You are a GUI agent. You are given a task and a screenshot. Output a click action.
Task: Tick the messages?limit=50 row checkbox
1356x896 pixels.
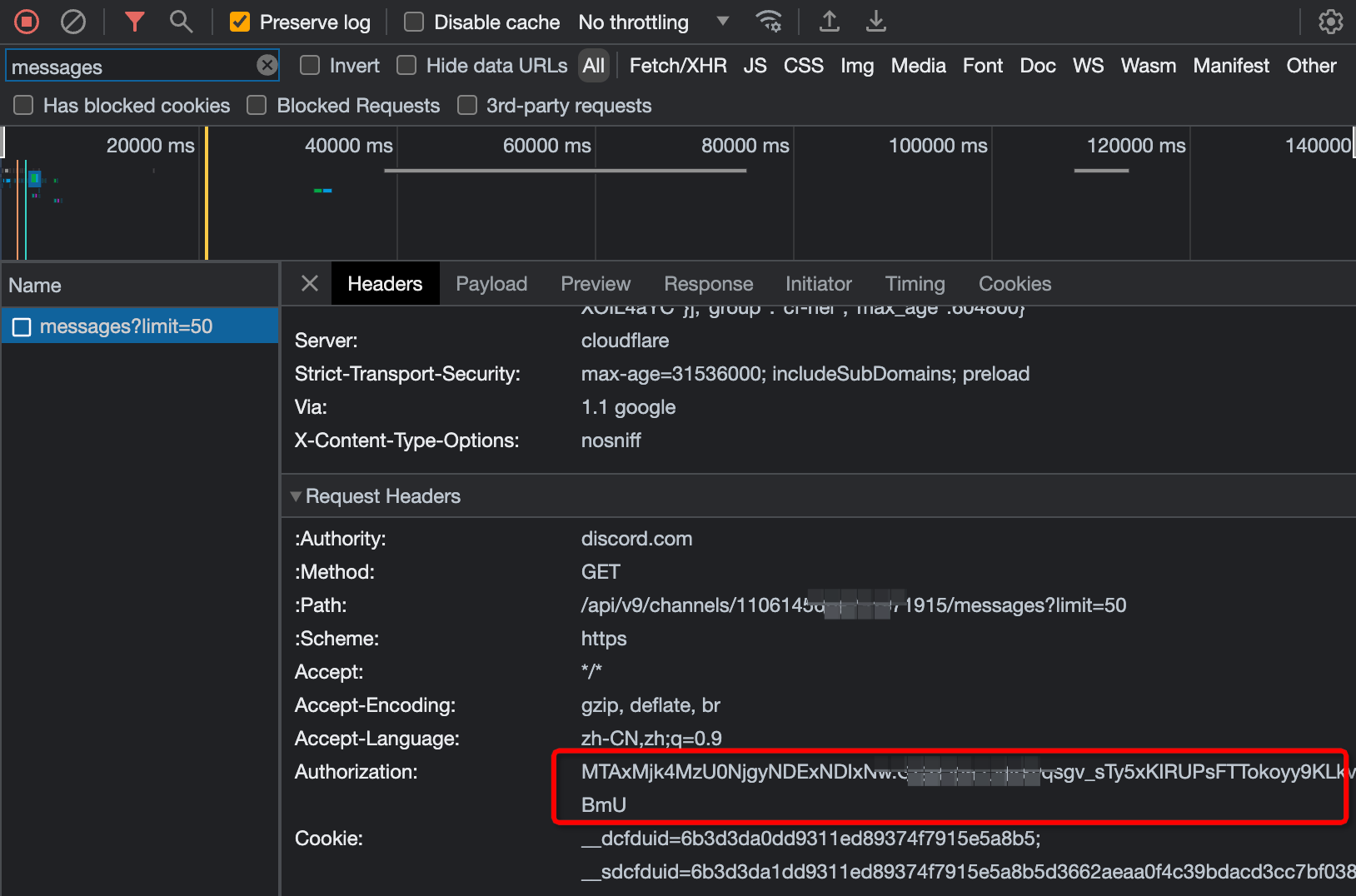[x=22, y=327]
